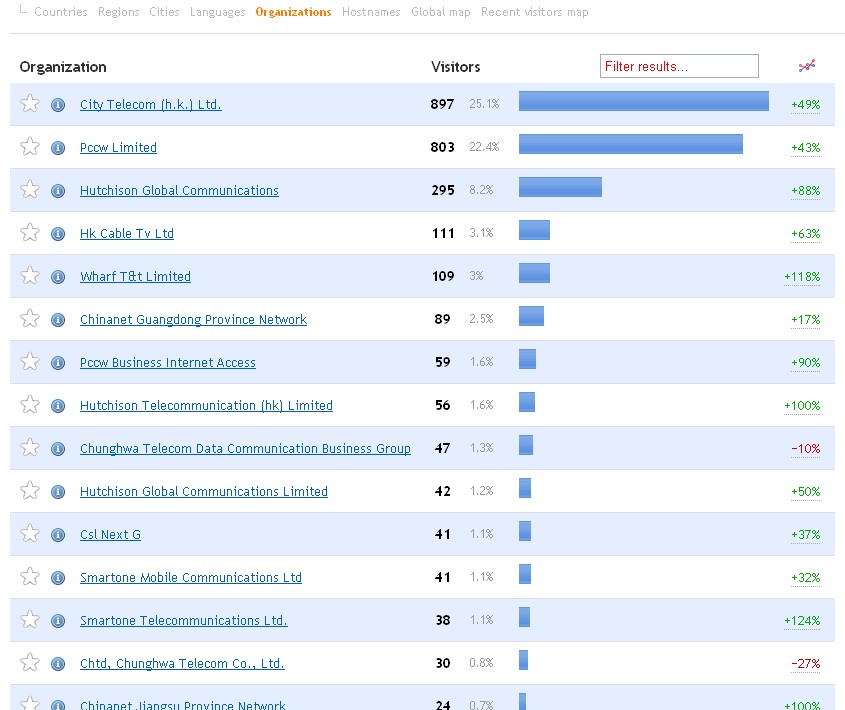The width and height of the screenshot is (845, 710).
Task: Open info icon for Hutchison Global Communications Limited
Action: [58, 492]
